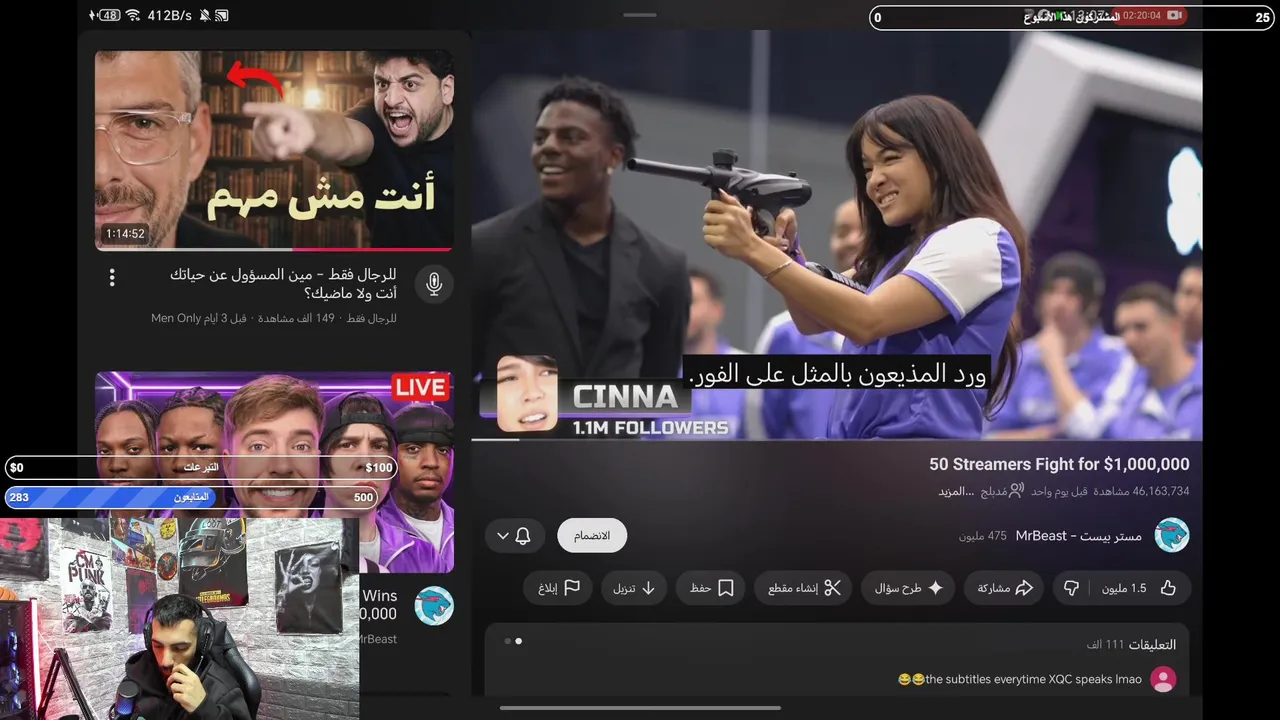Tap the bottom home gesture bar
This screenshot has width=1280, height=720.
tap(640, 708)
